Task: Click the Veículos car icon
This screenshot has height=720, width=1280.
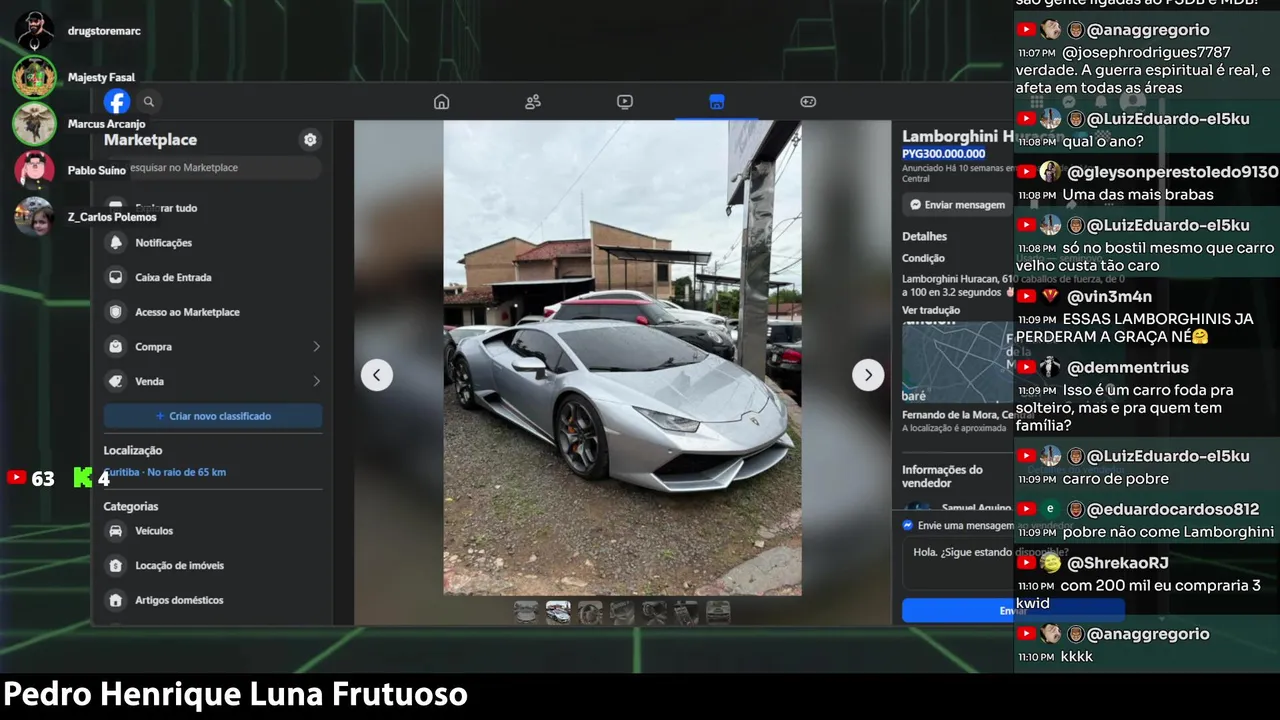Action: point(116,531)
